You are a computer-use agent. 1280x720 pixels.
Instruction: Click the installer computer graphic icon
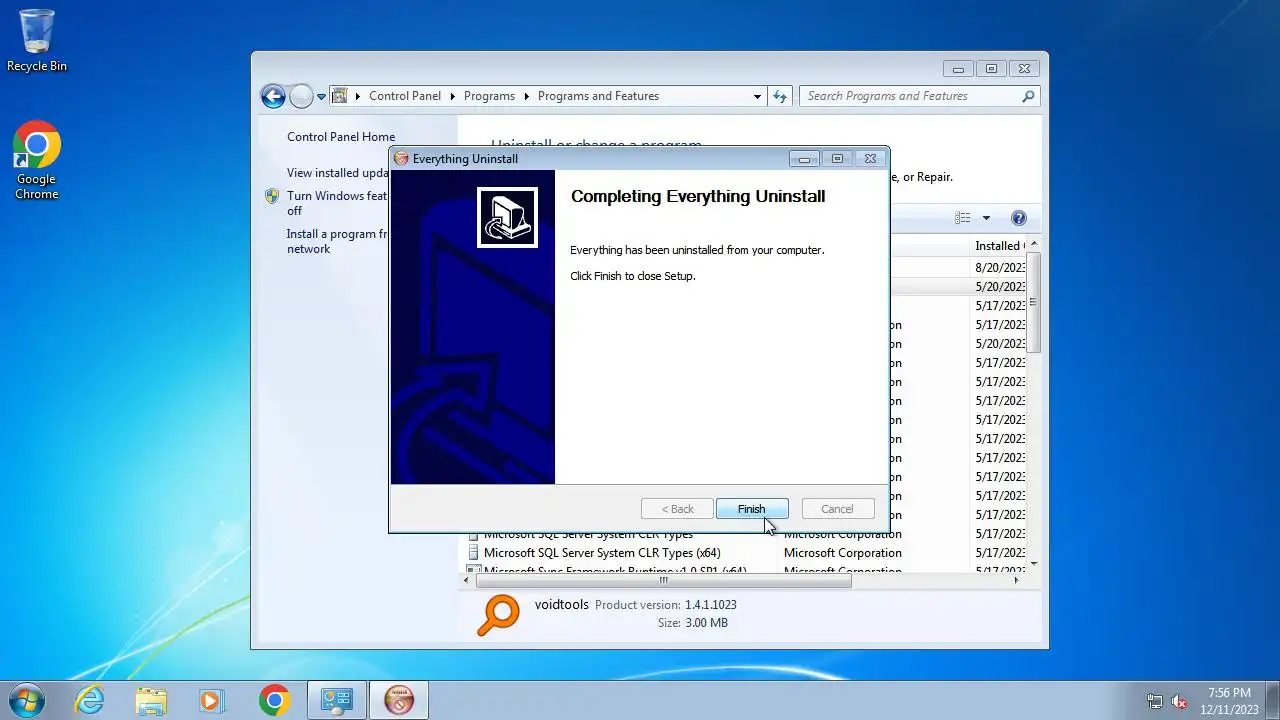[507, 217]
